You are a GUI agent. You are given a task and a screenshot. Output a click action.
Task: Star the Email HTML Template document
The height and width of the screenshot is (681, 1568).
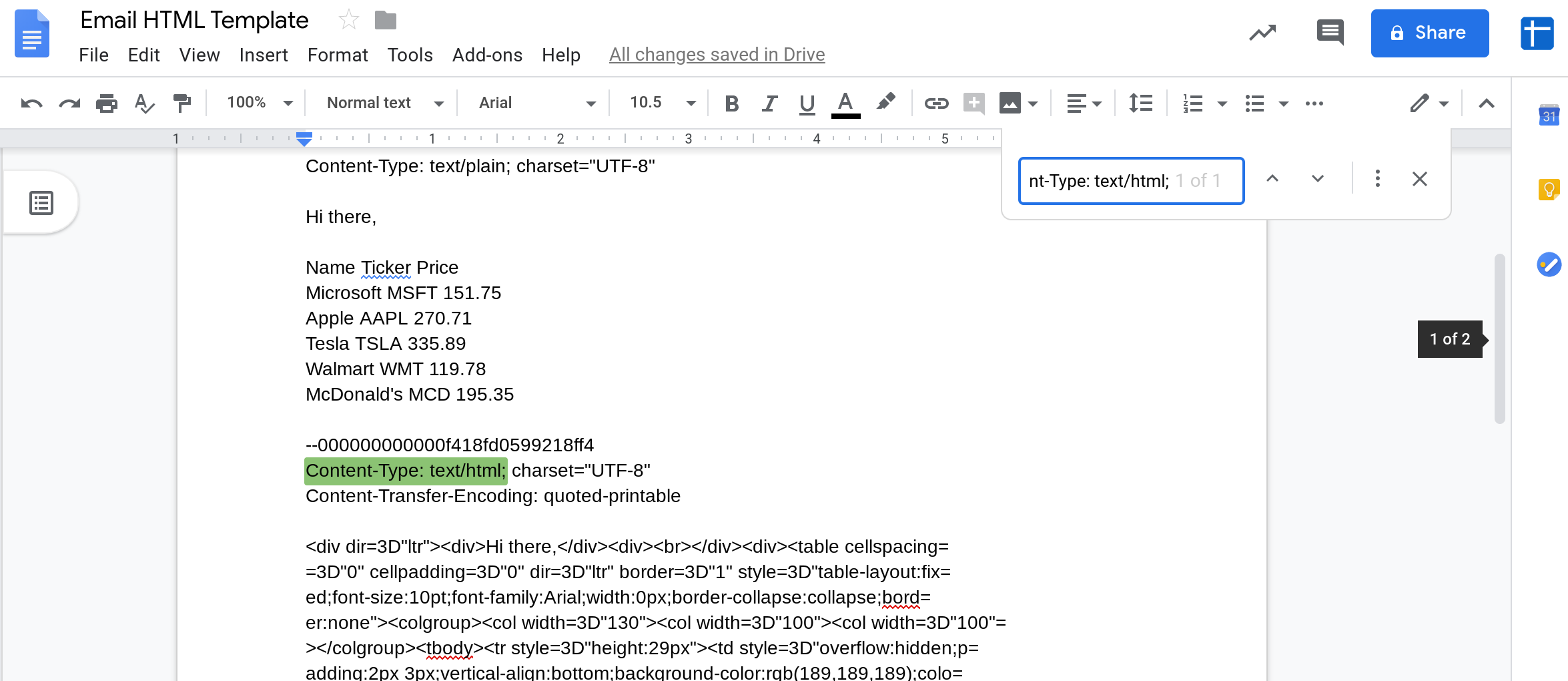pyautogui.click(x=348, y=21)
